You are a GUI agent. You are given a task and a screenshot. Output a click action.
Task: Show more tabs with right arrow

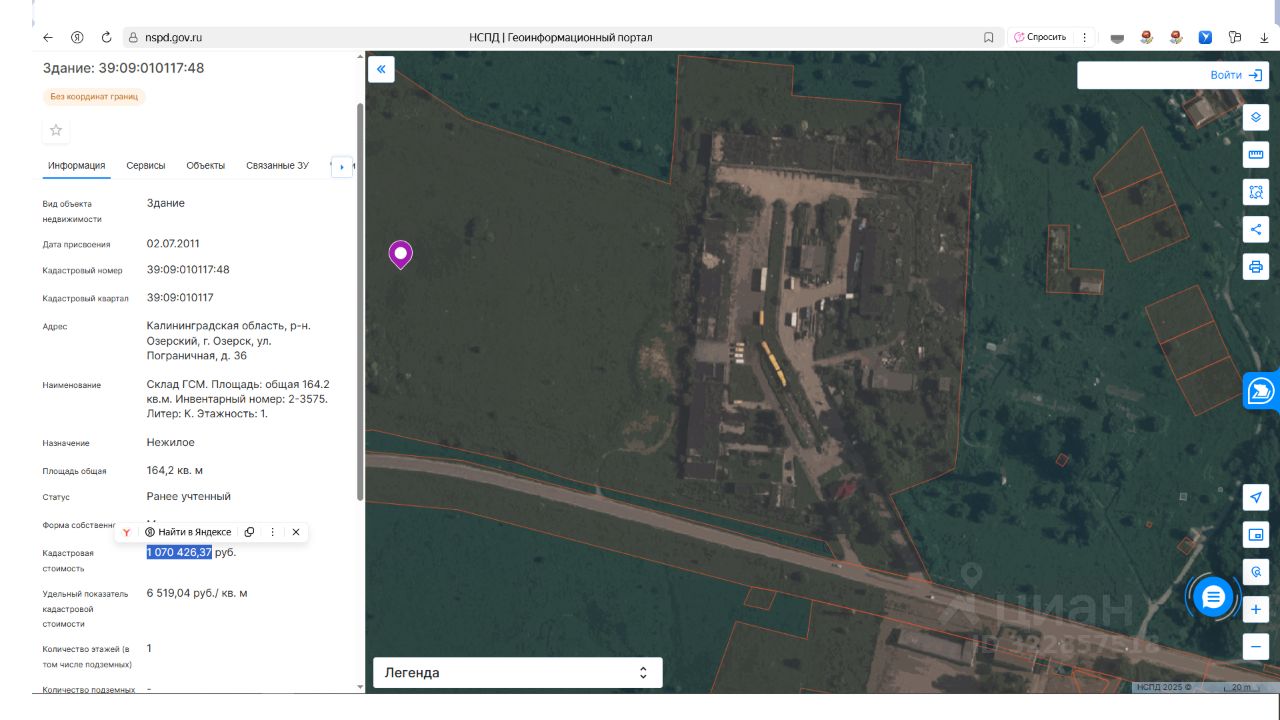[x=342, y=166]
